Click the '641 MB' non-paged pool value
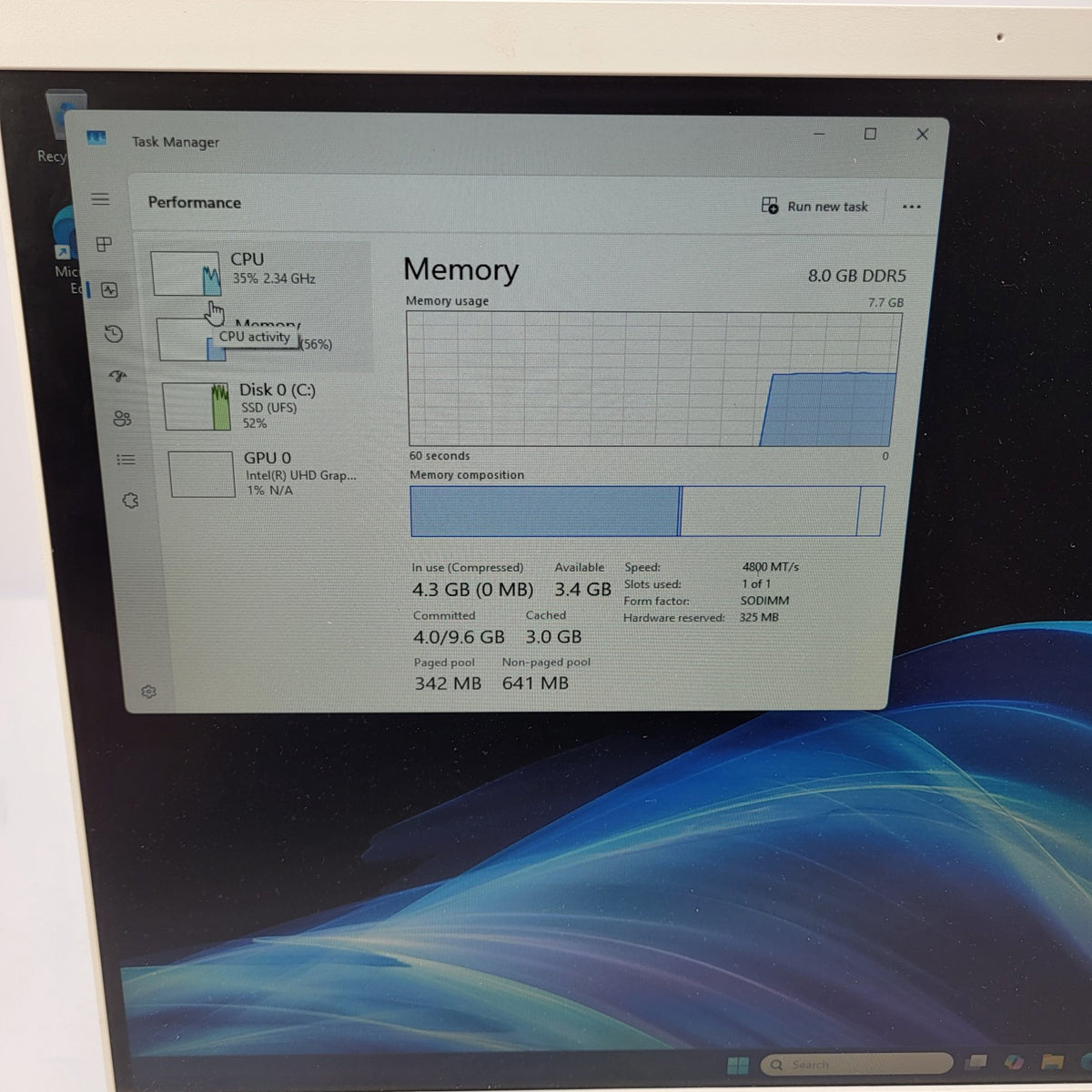The height and width of the screenshot is (1092, 1092). (535, 682)
